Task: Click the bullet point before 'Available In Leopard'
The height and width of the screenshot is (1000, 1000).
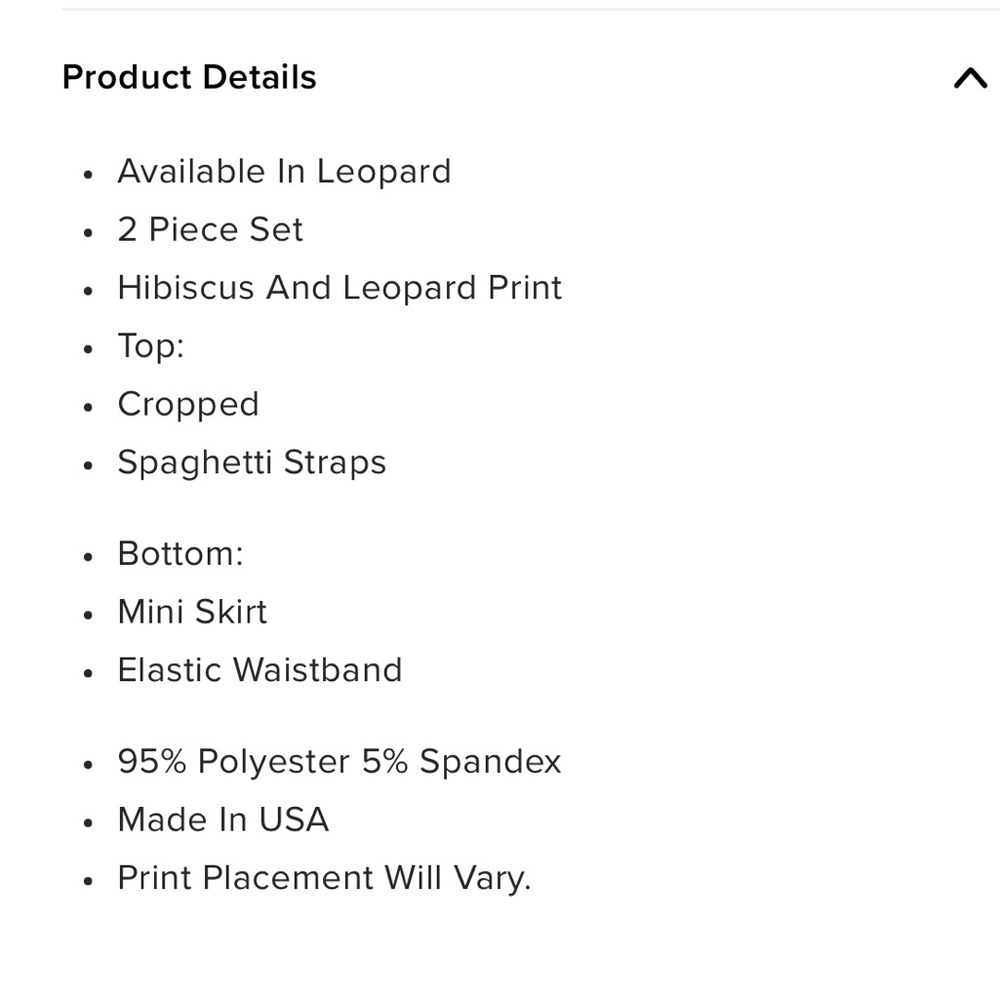Action: coord(89,174)
